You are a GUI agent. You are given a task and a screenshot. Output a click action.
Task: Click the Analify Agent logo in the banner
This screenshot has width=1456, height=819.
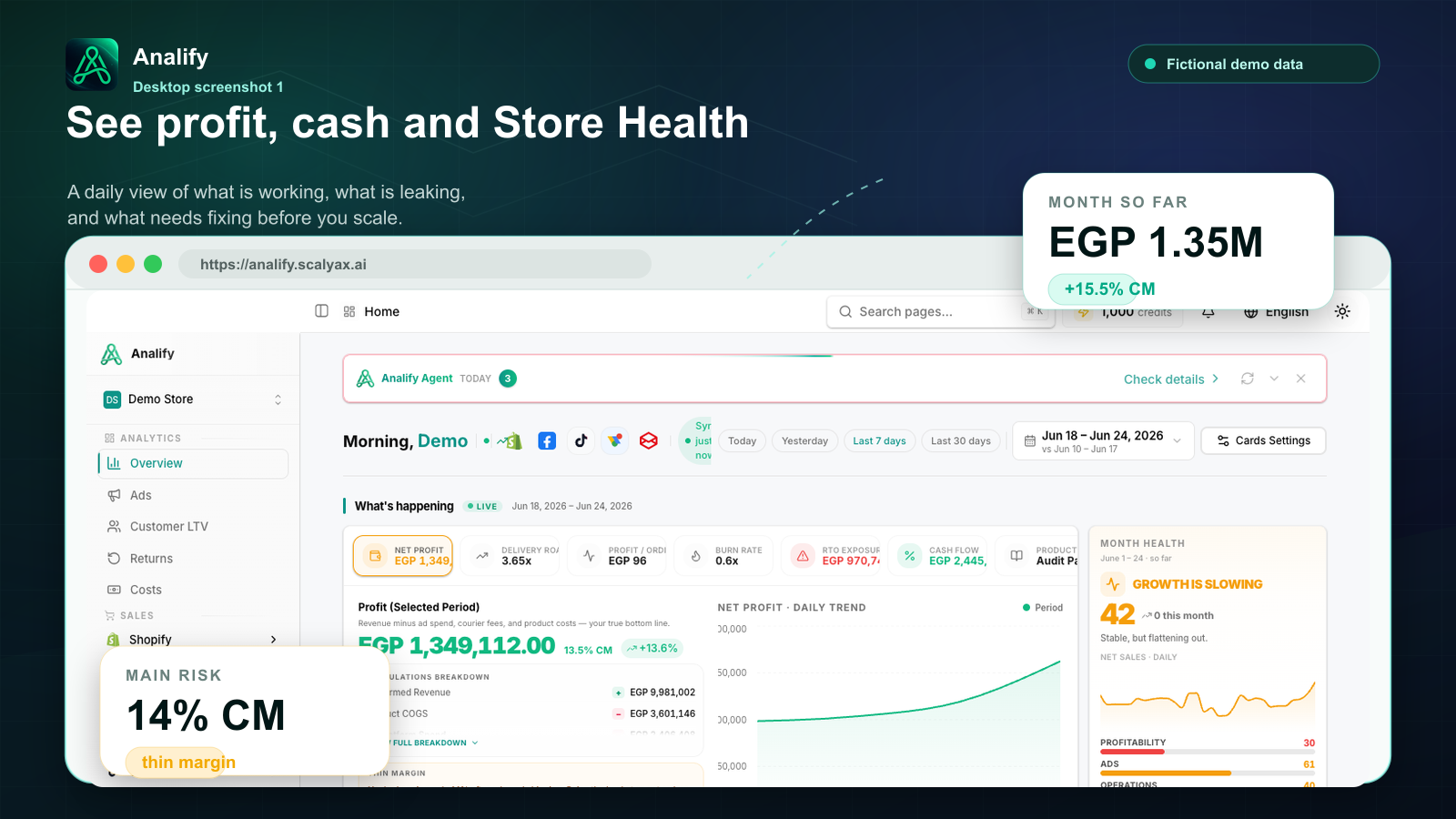366,379
